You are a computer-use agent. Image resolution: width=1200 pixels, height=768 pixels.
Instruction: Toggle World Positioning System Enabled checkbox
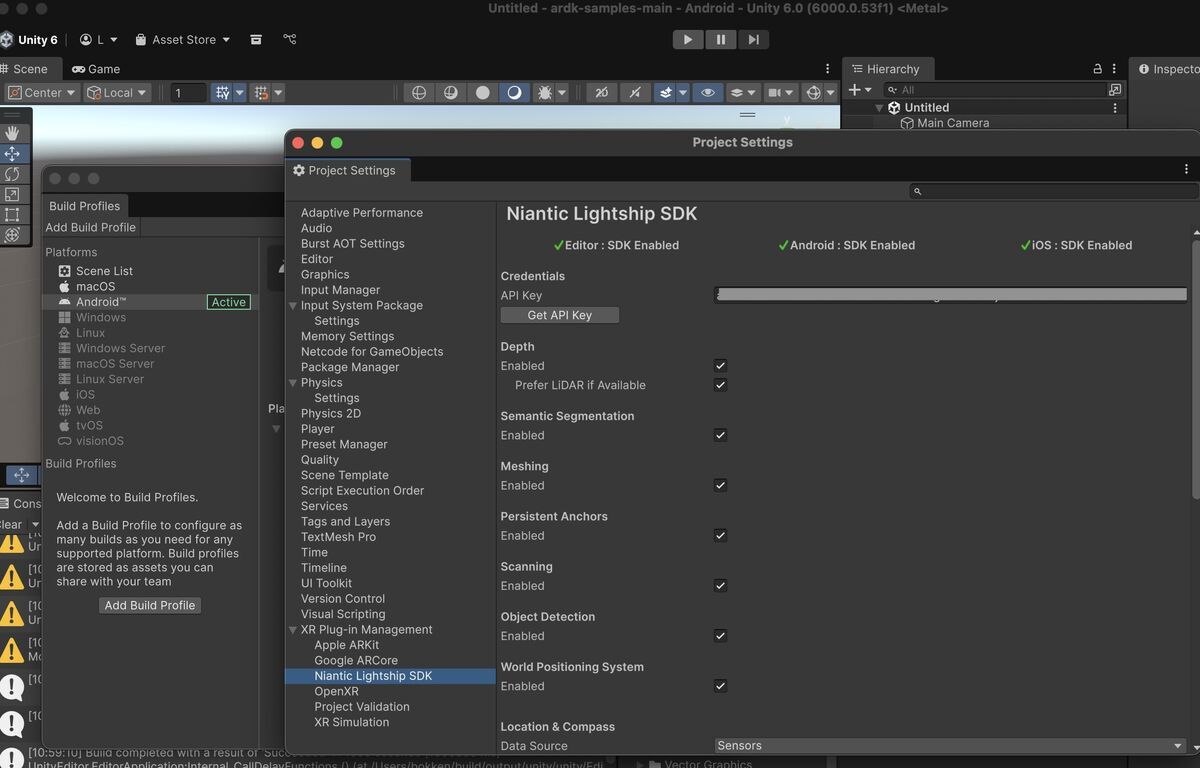tap(720, 686)
